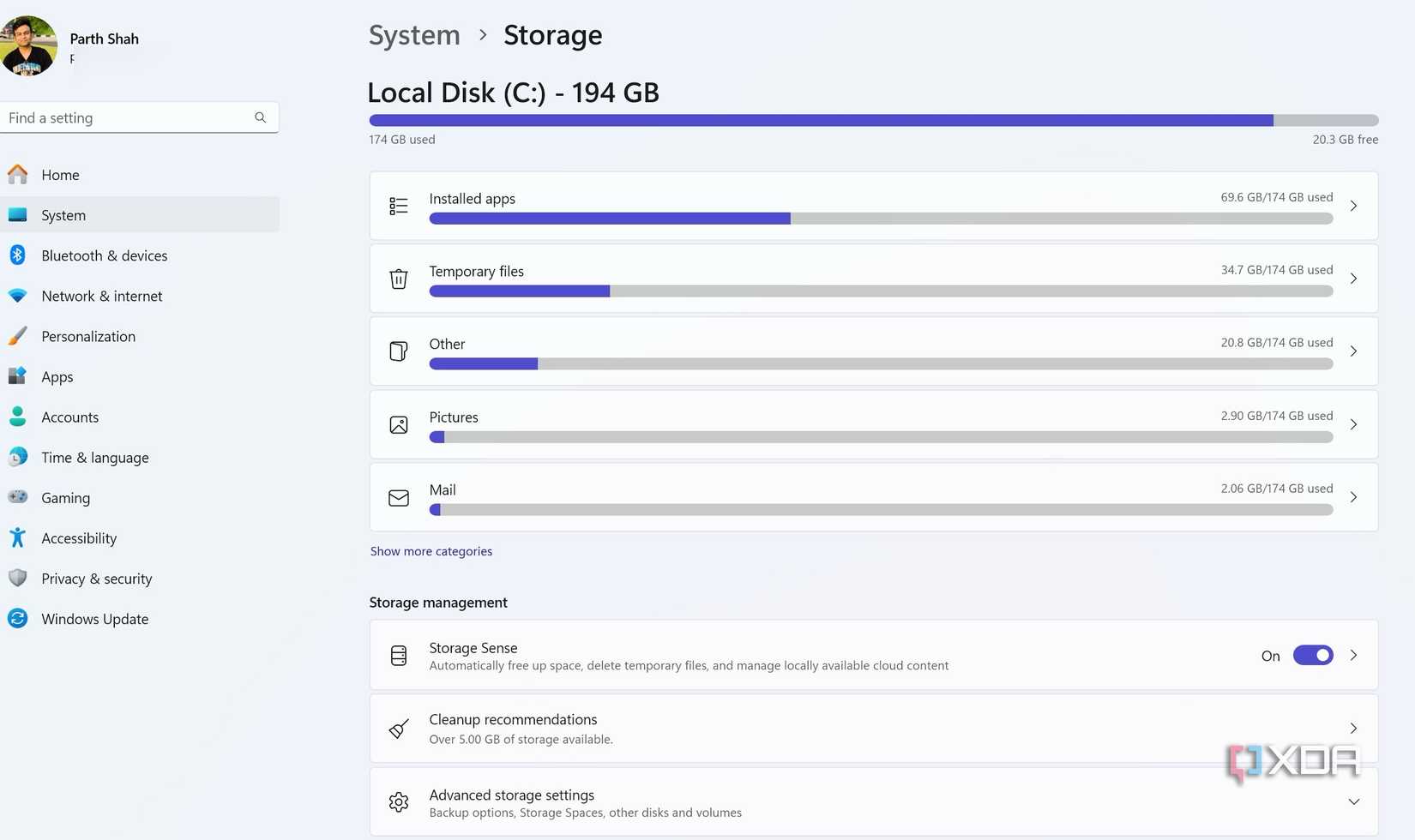Viewport: 1415px width, 840px height.
Task: Click the search magnifier in Find a setting
Action: click(260, 117)
